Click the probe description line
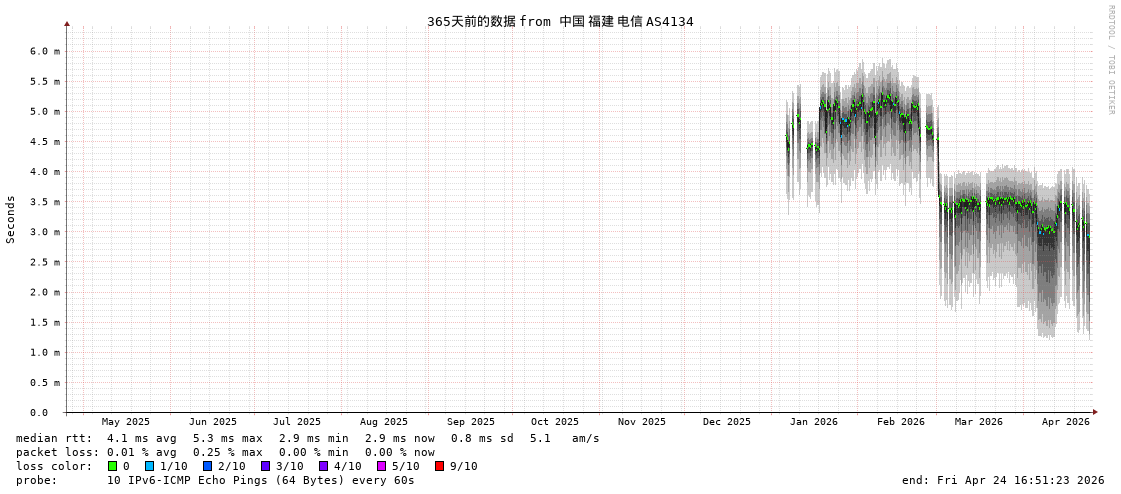1121x494 pixels. pos(215,480)
